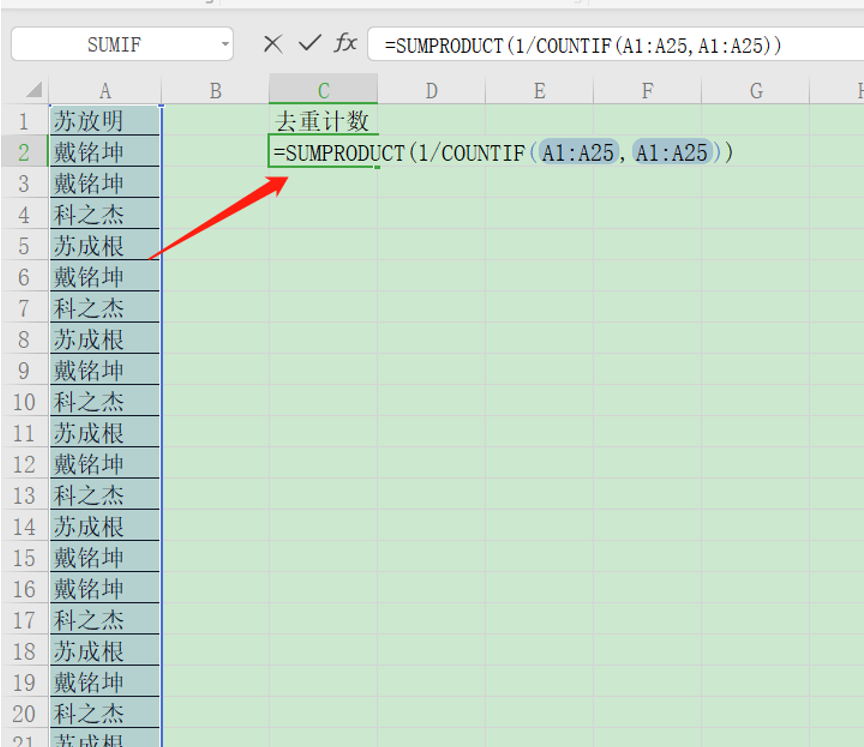Click inside the SUMIF name box
Screen dimensions: 864x747
pyautogui.click(x=114, y=44)
